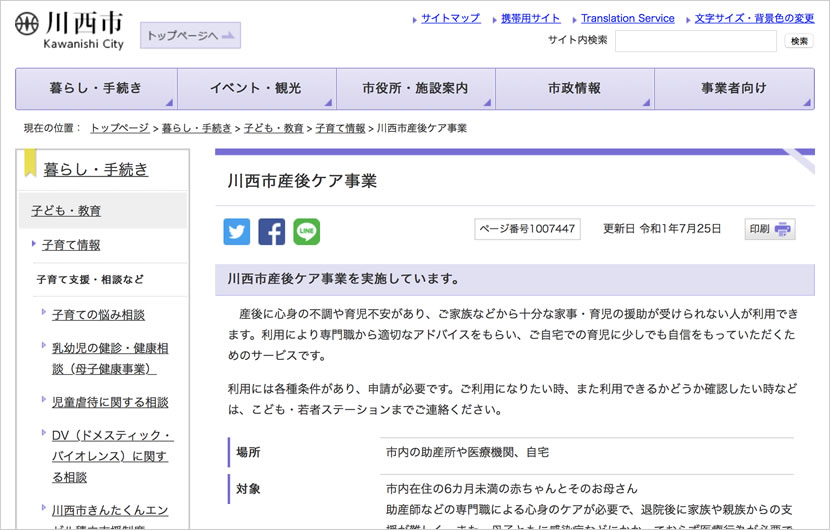The image size is (830, 530).
Task: Click the 検索 search button
Action: pos(799,41)
